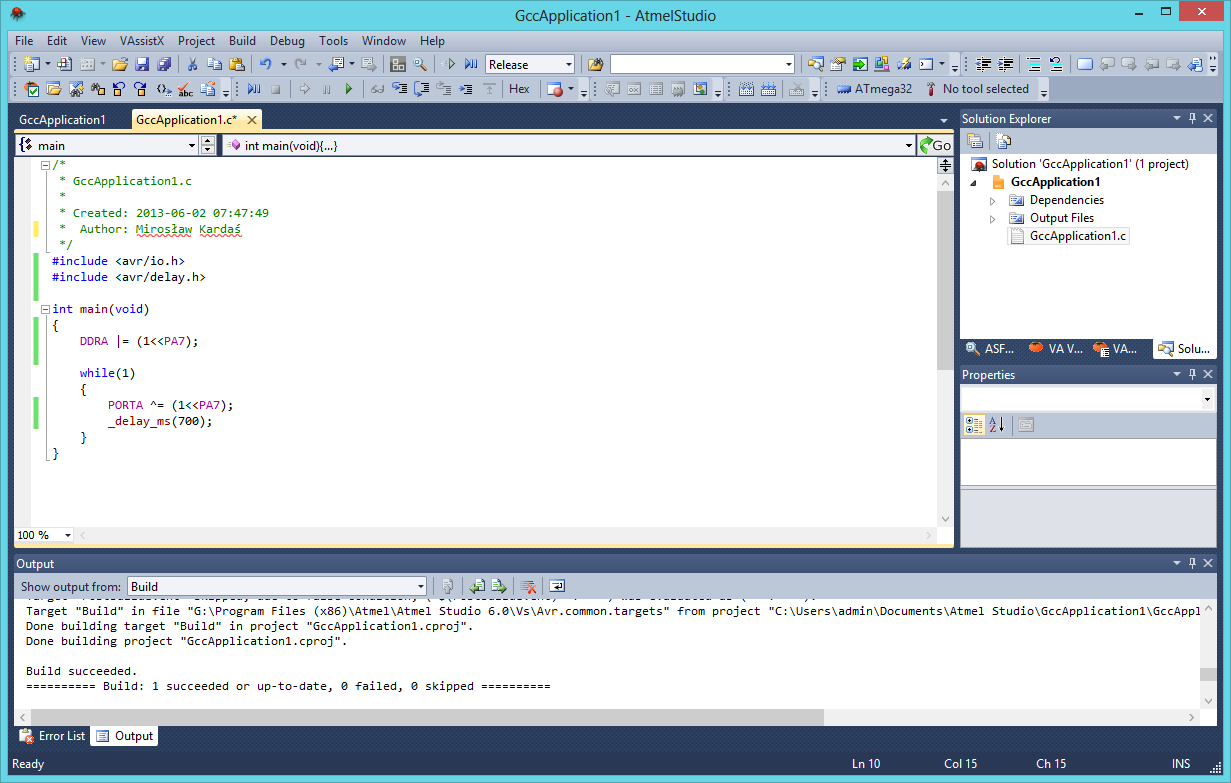This screenshot has height=783, width=1231.
Task: Open the VAssistX menu
Action: point(142,41)
